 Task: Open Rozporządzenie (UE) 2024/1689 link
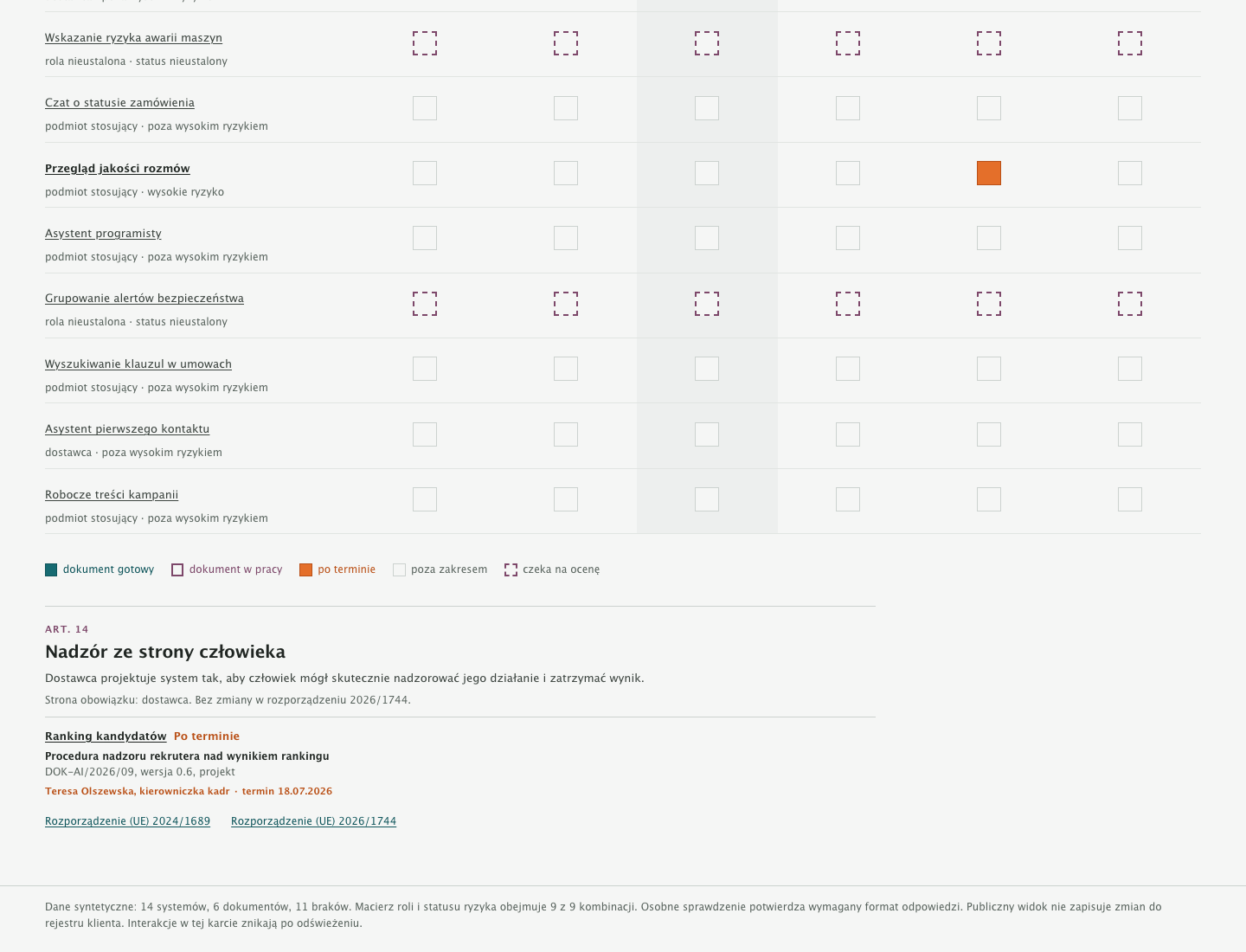point(127,821)
